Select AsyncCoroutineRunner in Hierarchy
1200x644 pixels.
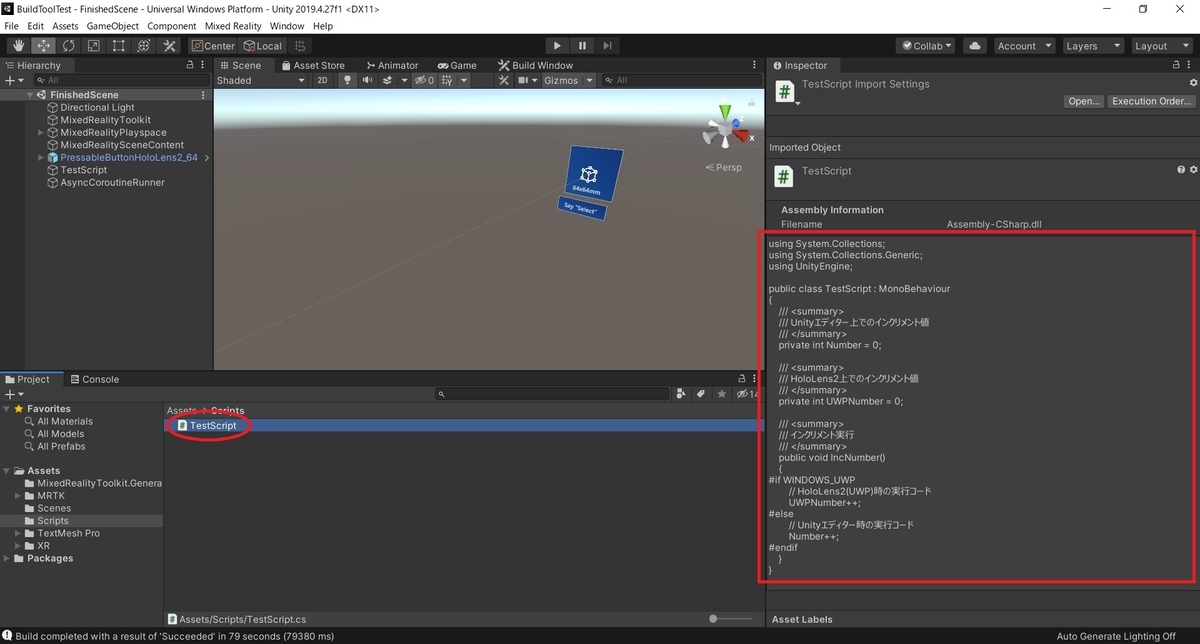pos(112,182)
